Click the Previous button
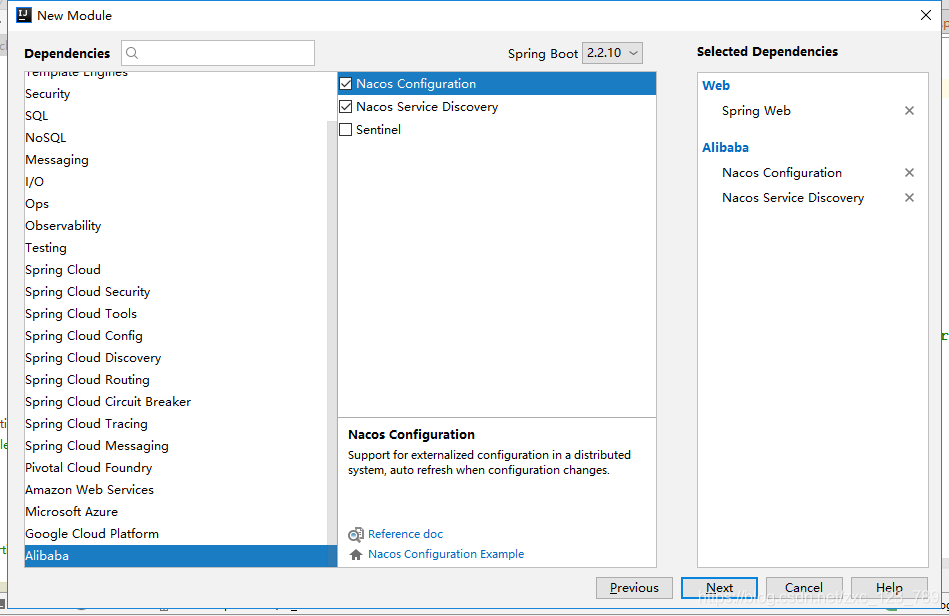Screen dimensions: 949x616 pos(634,588)
